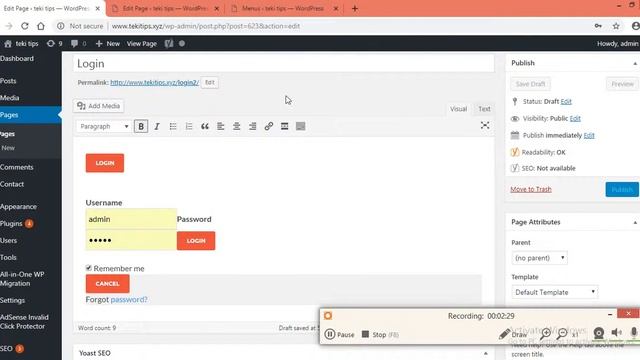640x360 pixels.
Task: Toggle the editor toolbar kitchen sink
Action: point(300,127)
